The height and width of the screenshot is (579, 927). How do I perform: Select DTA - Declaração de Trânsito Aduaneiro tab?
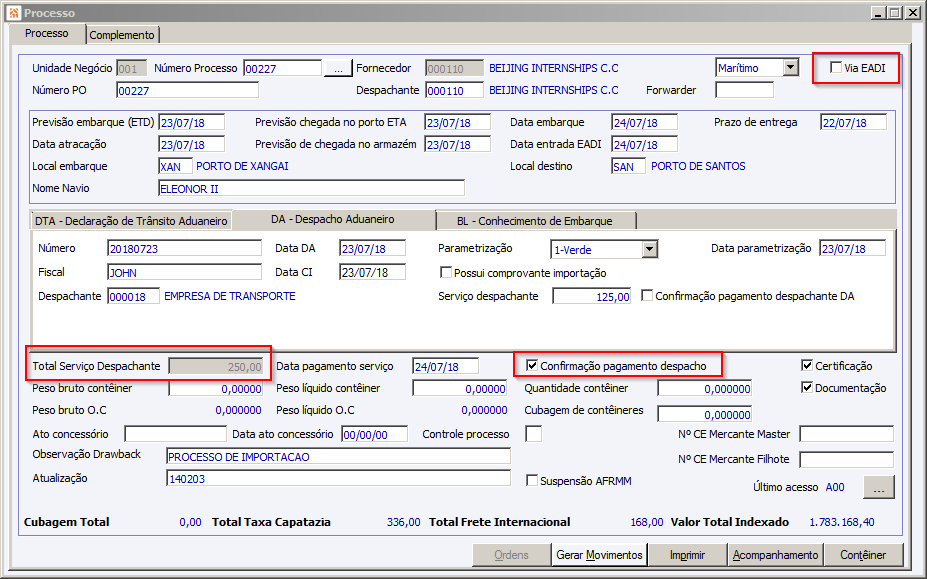click(131, 221)
